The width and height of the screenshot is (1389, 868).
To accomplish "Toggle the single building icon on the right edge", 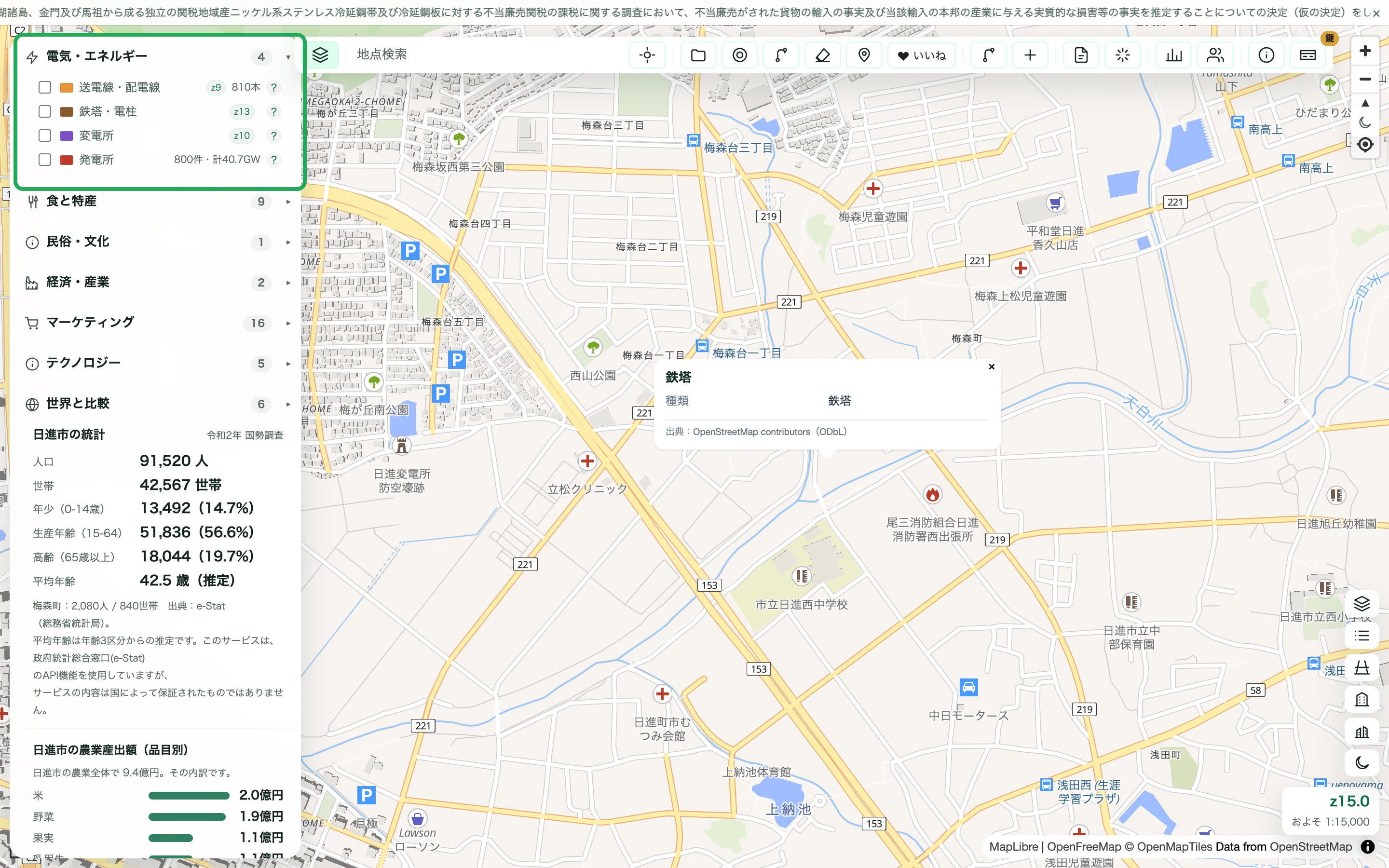I will 1362,700.
